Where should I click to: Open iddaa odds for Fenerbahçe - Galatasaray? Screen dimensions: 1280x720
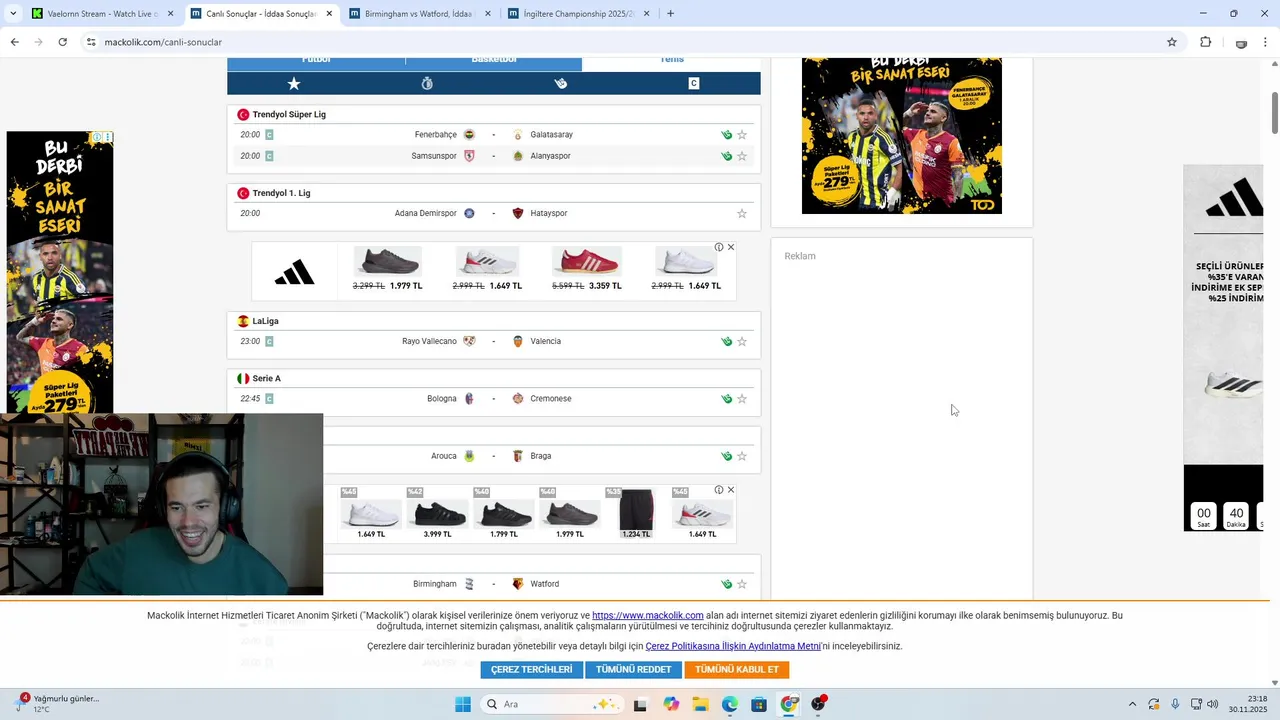point(727,135)
